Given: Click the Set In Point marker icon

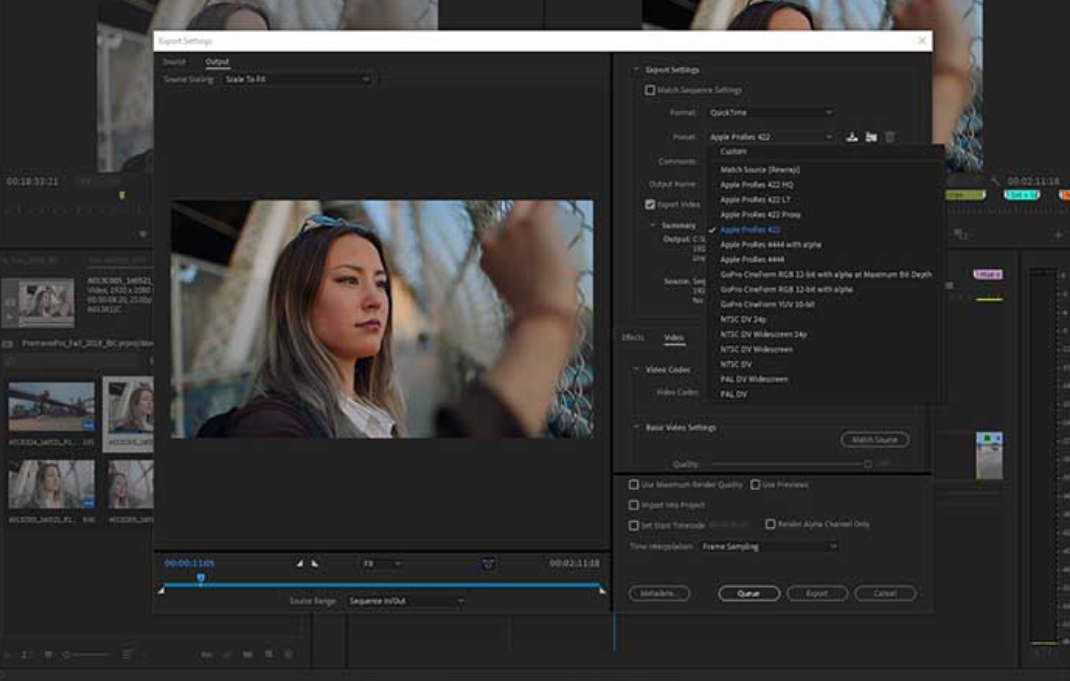Looking at the screenshot, I should [299, 564].
